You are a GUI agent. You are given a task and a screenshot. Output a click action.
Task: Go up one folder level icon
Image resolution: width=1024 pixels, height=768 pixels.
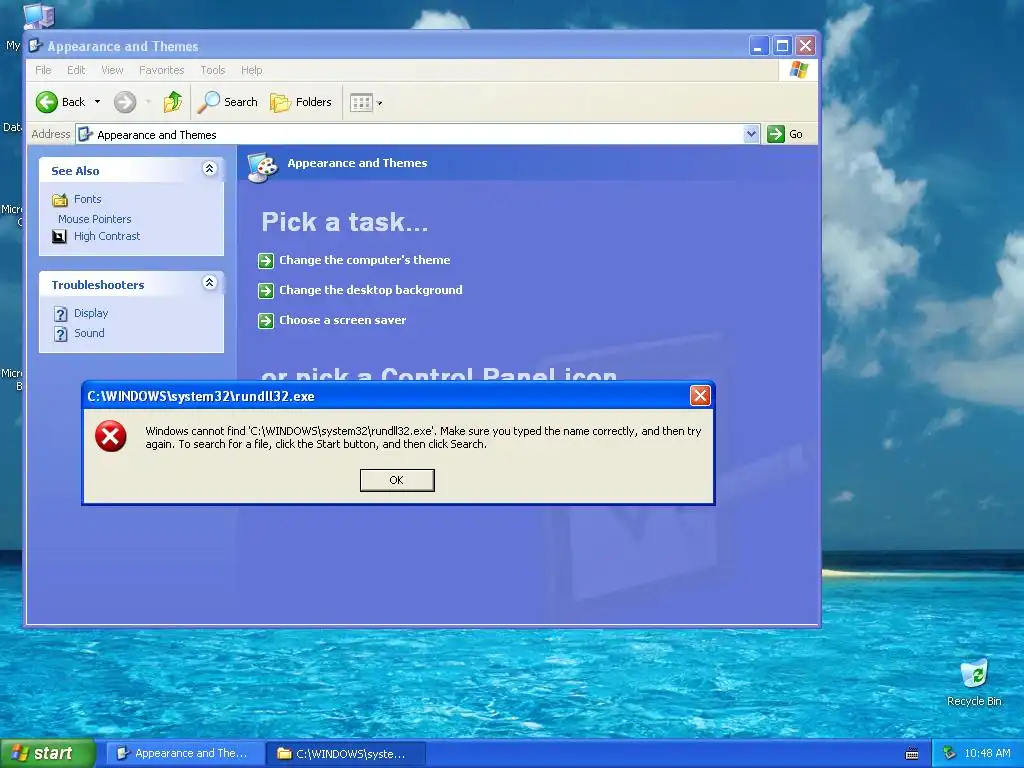coord(173,102)
